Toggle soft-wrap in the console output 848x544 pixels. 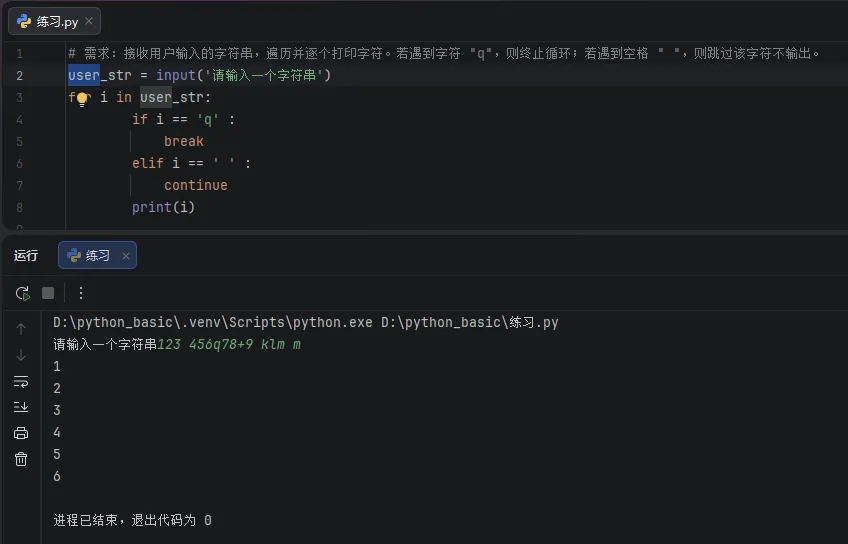(x=21, y=381)
